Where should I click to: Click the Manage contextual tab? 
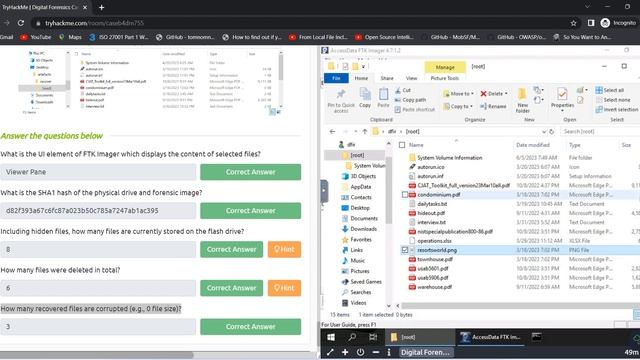(x=445, y=67)
